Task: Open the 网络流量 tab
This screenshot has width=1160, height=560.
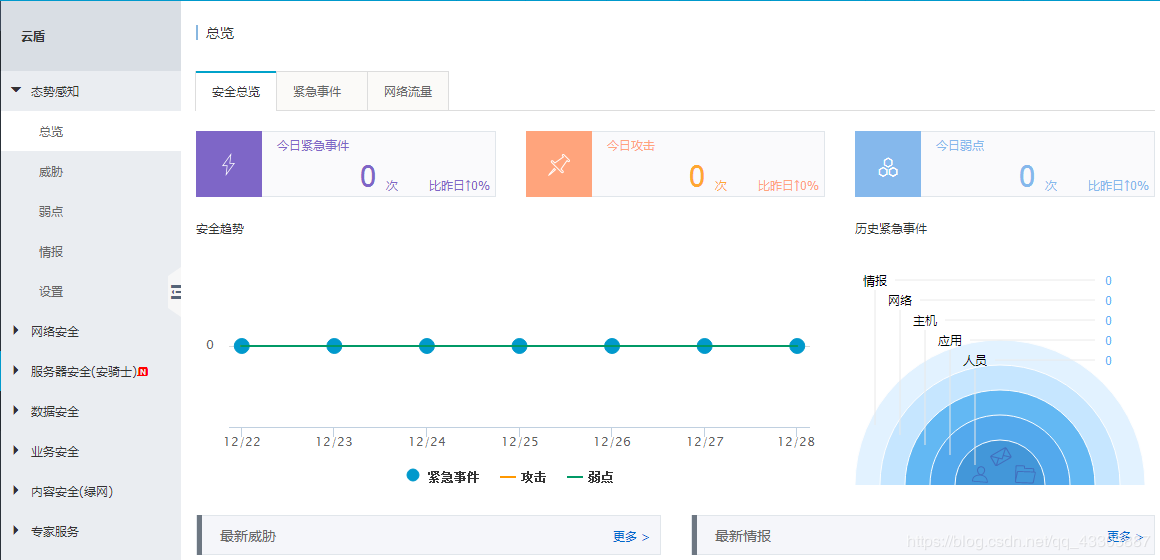Action: pos(408,91)
